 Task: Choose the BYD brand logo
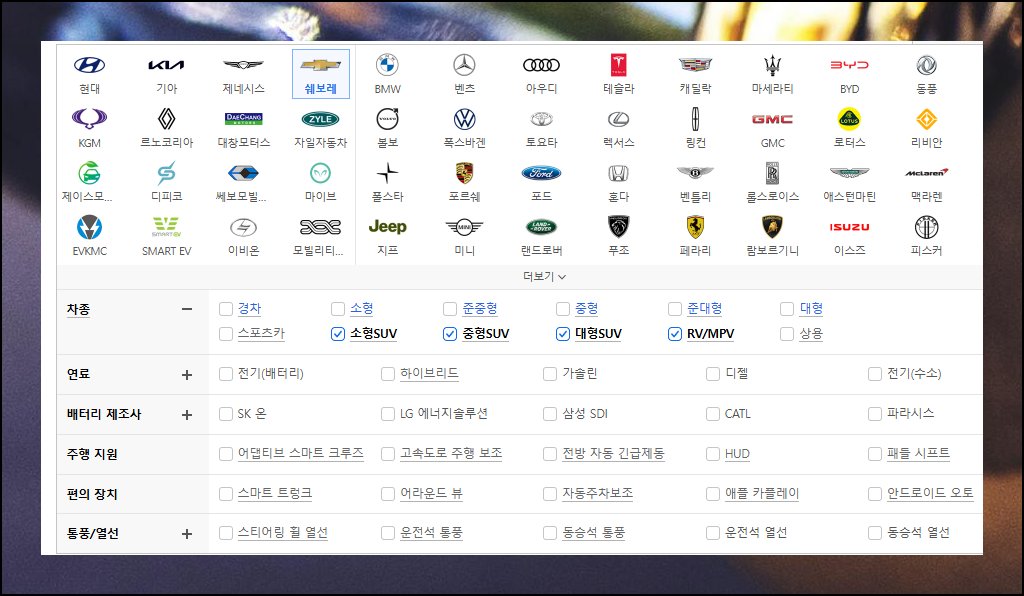[x=850, y=65]
